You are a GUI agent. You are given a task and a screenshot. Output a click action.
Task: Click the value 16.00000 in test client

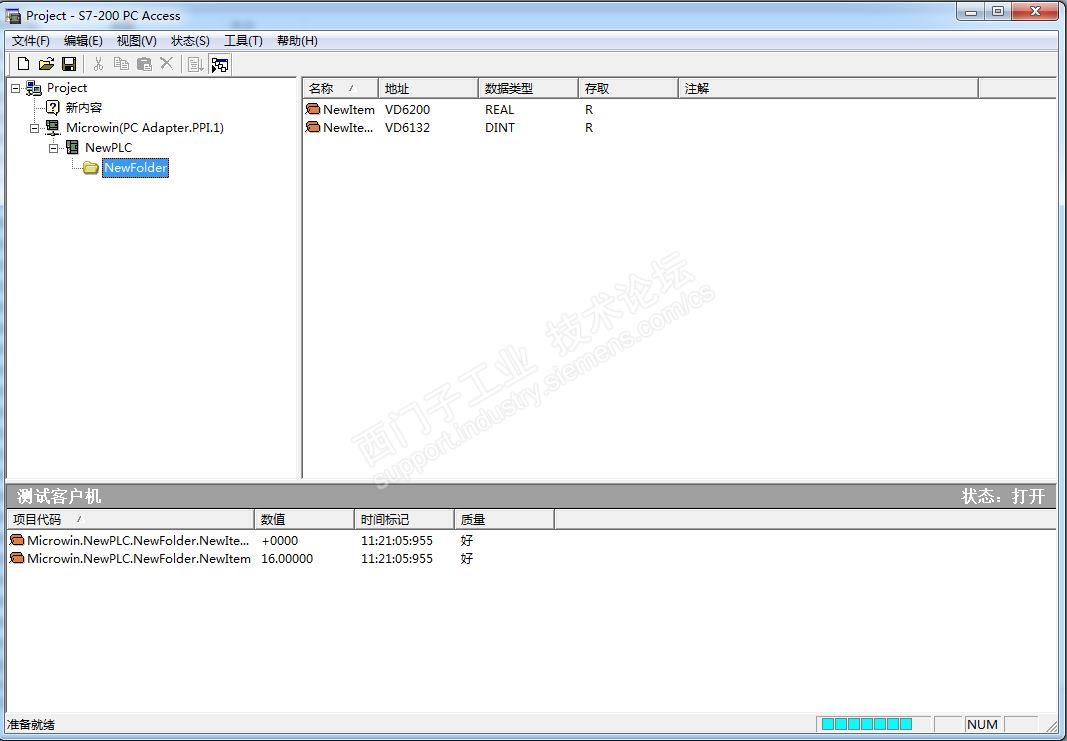(x=287, y=559)
